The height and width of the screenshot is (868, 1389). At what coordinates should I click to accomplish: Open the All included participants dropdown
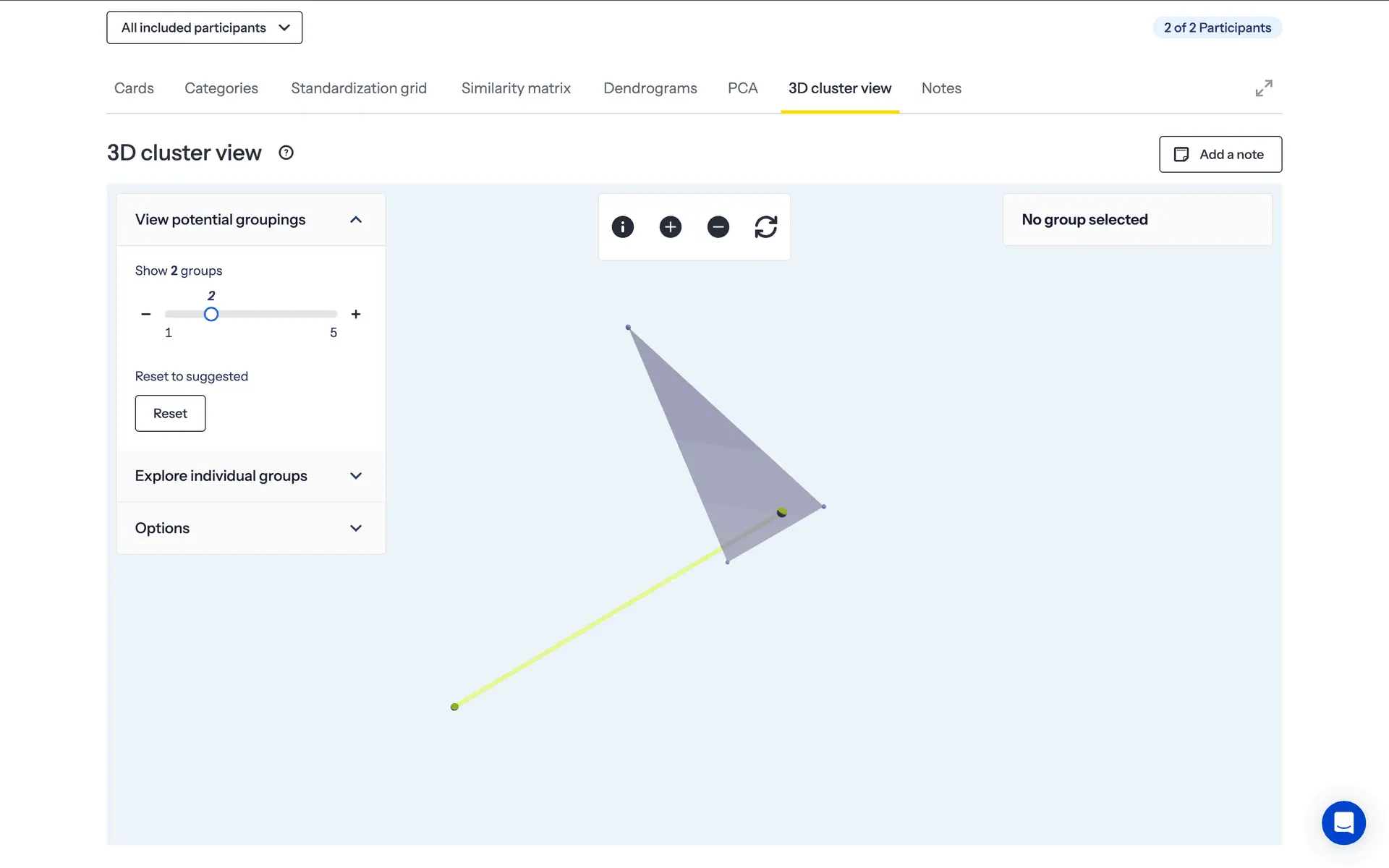(205, 27)
